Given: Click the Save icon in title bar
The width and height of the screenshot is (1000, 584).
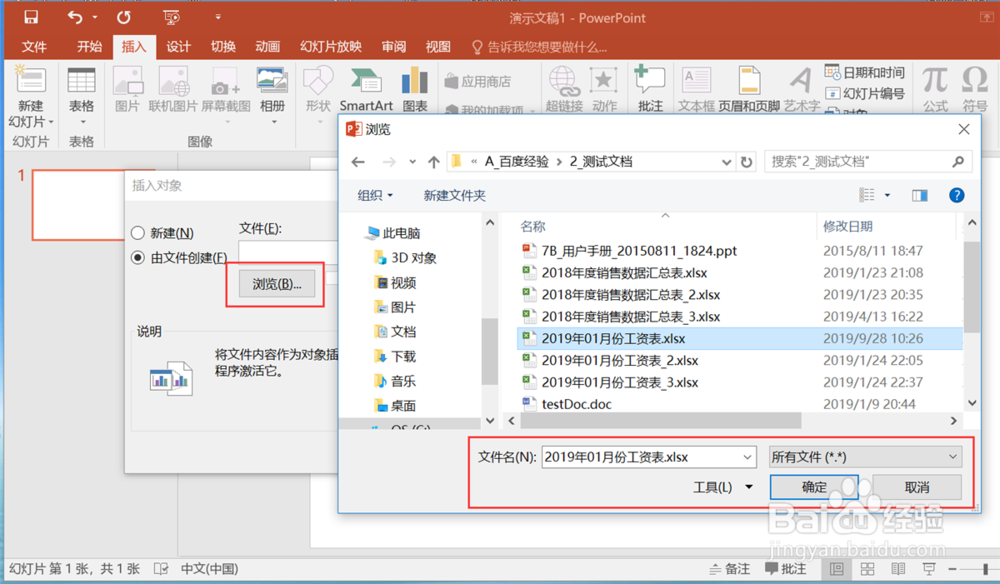Looking at the screenshot, I should pyautogui.click(x=31, y=17).
